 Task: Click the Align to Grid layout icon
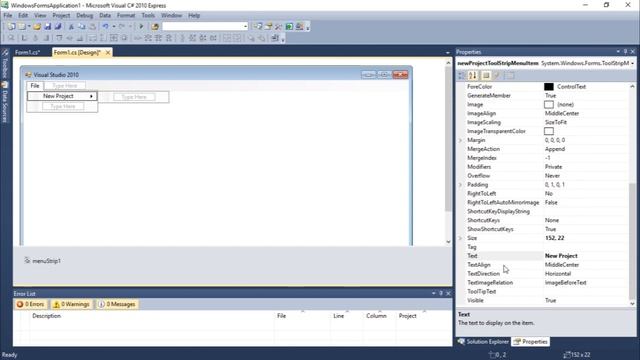[x=11, y=38]
